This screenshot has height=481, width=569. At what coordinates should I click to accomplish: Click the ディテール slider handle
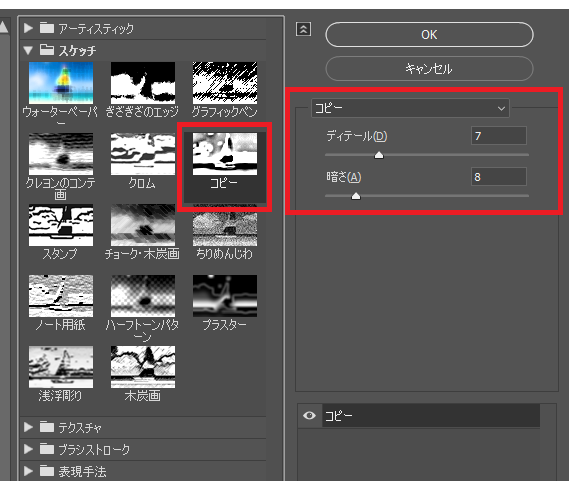click(x=379, y=155)
